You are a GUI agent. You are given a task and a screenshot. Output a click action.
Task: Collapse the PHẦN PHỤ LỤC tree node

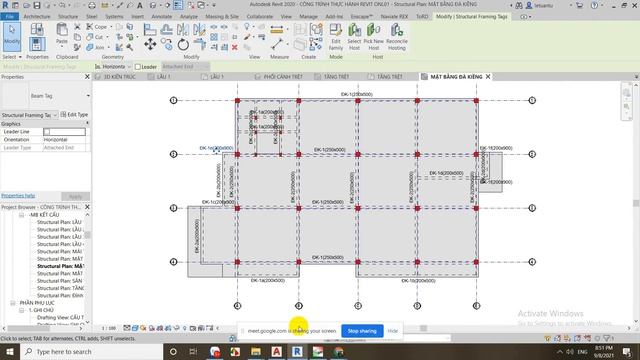click(13, 303)
